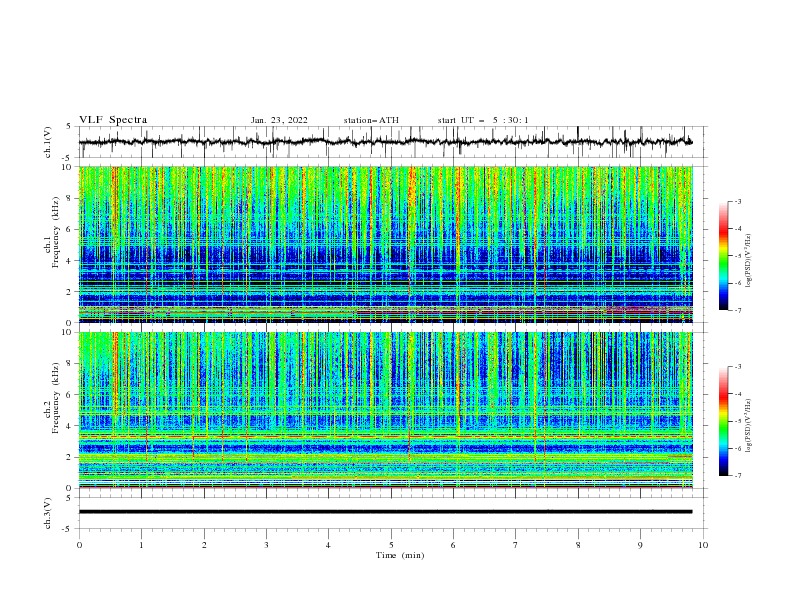Click the "-3" tick on ch.1 colorbar
792x612 pixels.
[x=737, y=201]
